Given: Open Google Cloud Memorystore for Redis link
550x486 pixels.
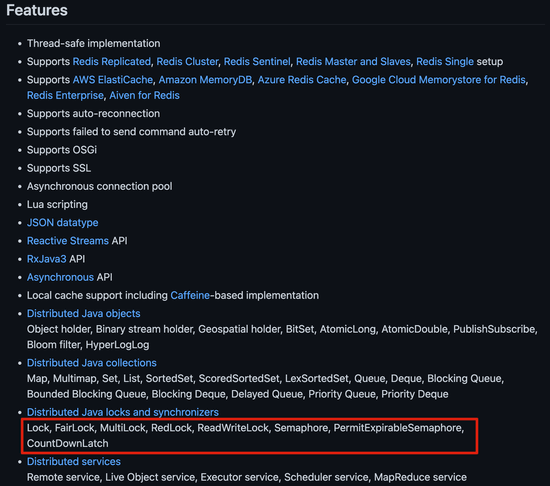Looking at the screenshot, I should point(439,80).
